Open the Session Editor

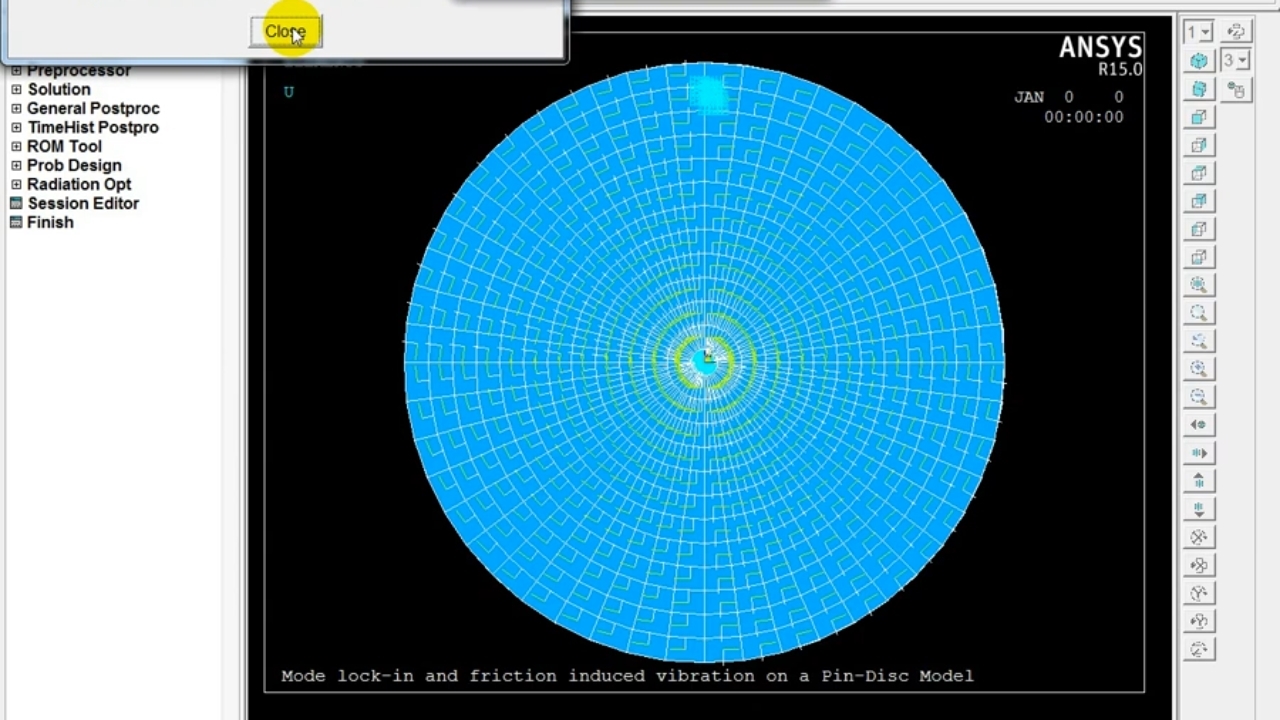(x=83, y=204)
